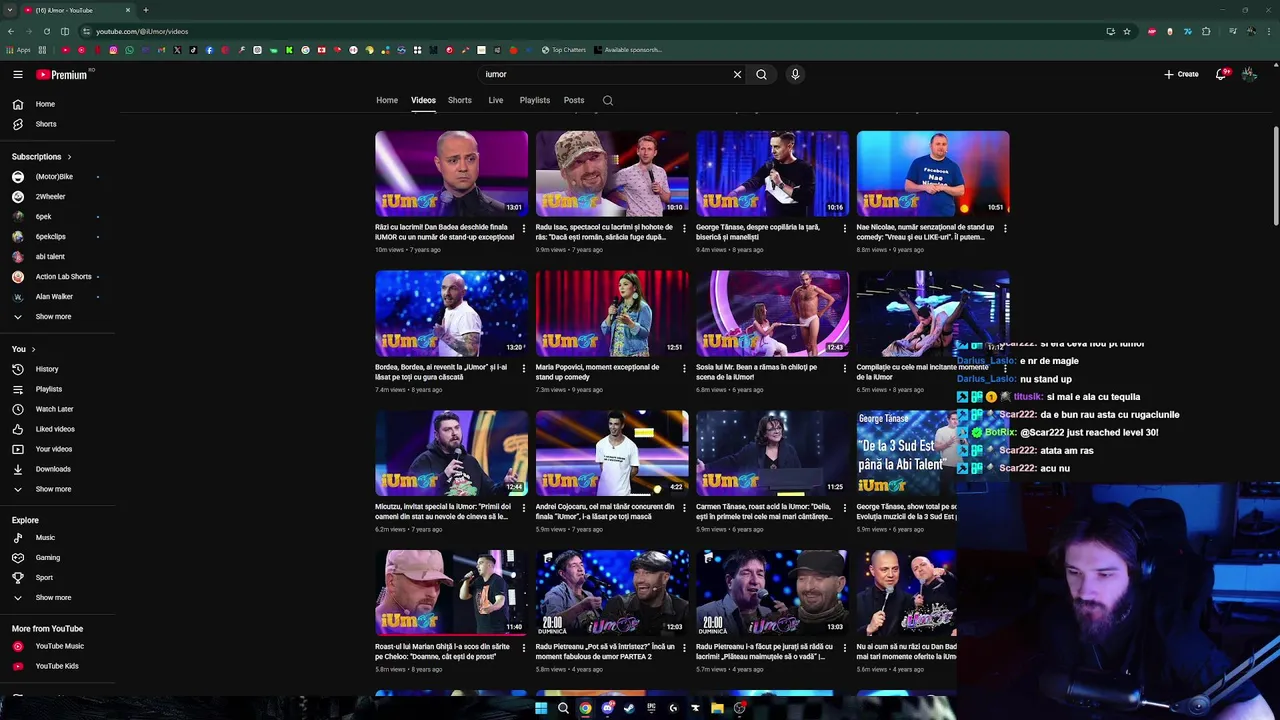Viewport: 1280px width, 720px height.
Task: Clear the search box with the X
Action: [x=737, y=74]
